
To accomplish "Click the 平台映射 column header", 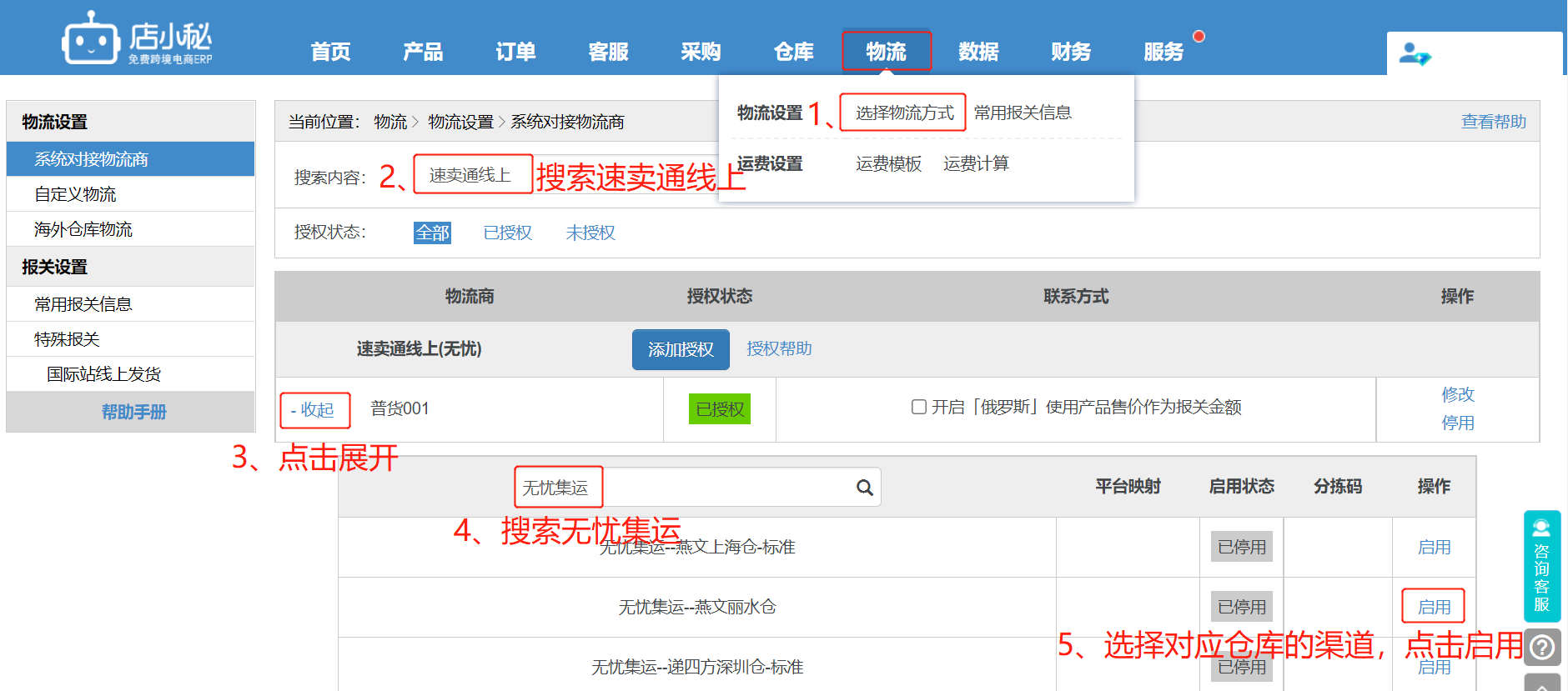I will coord(1128,486).
